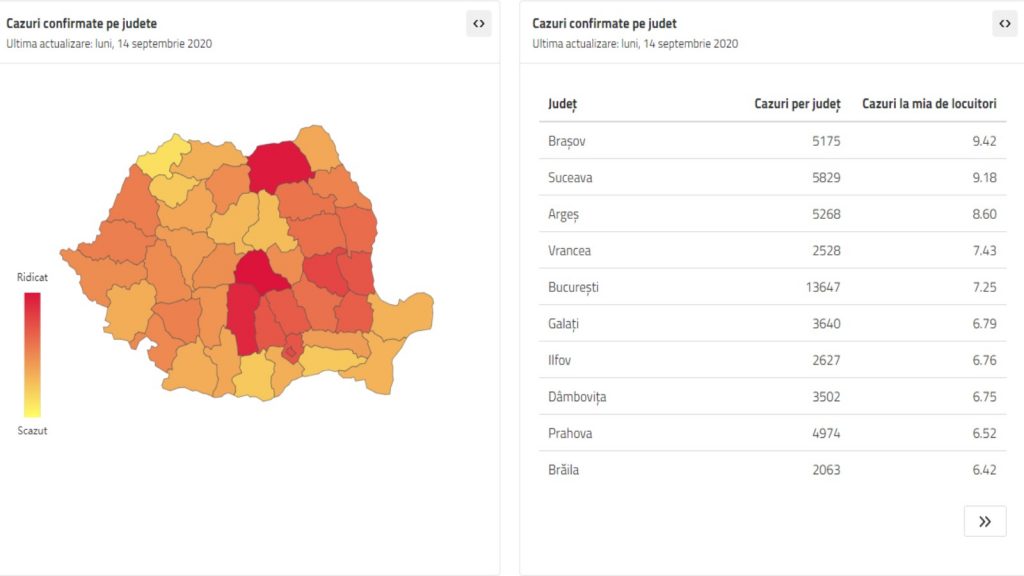Select the Brașov row in the table

tap(772, 141)
